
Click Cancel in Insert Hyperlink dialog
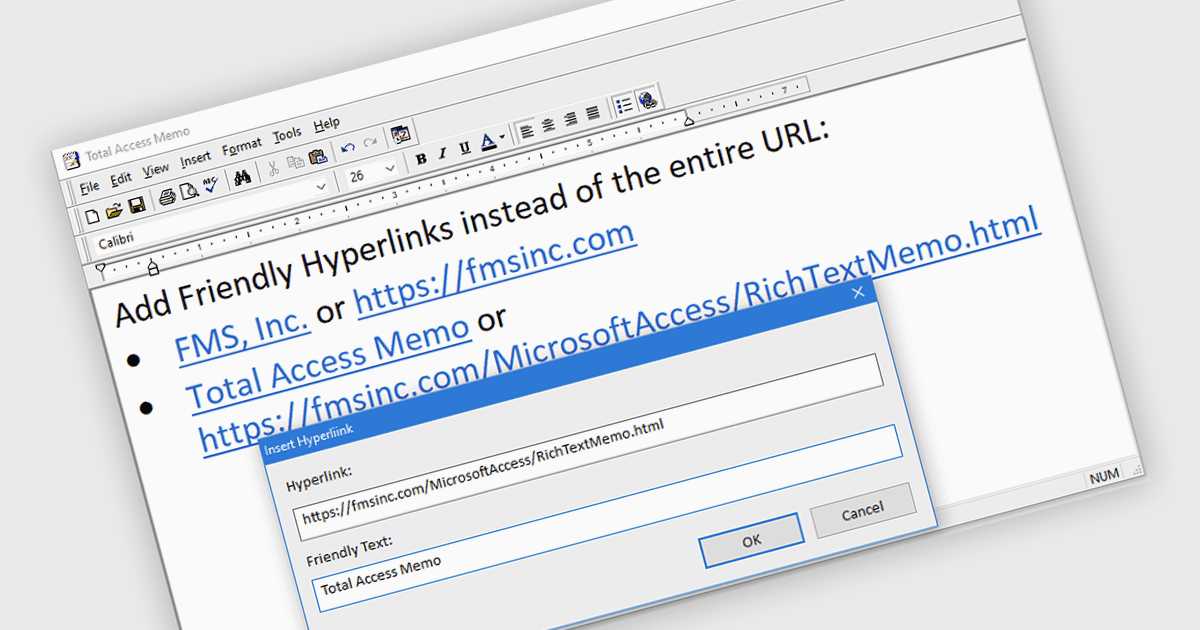point(862,511)
